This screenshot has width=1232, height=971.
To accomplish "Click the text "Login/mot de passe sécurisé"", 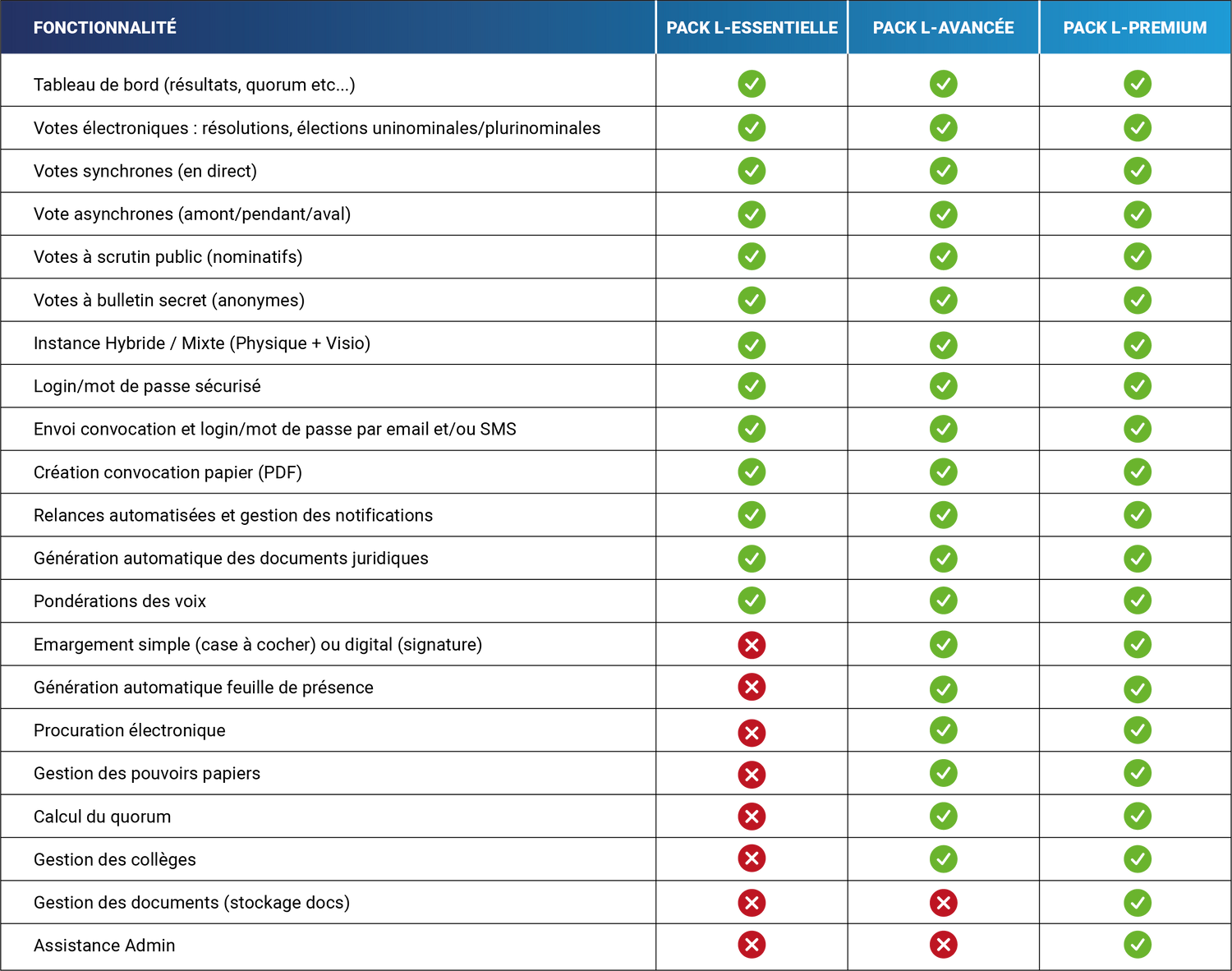I will click(x=147, y=386).
